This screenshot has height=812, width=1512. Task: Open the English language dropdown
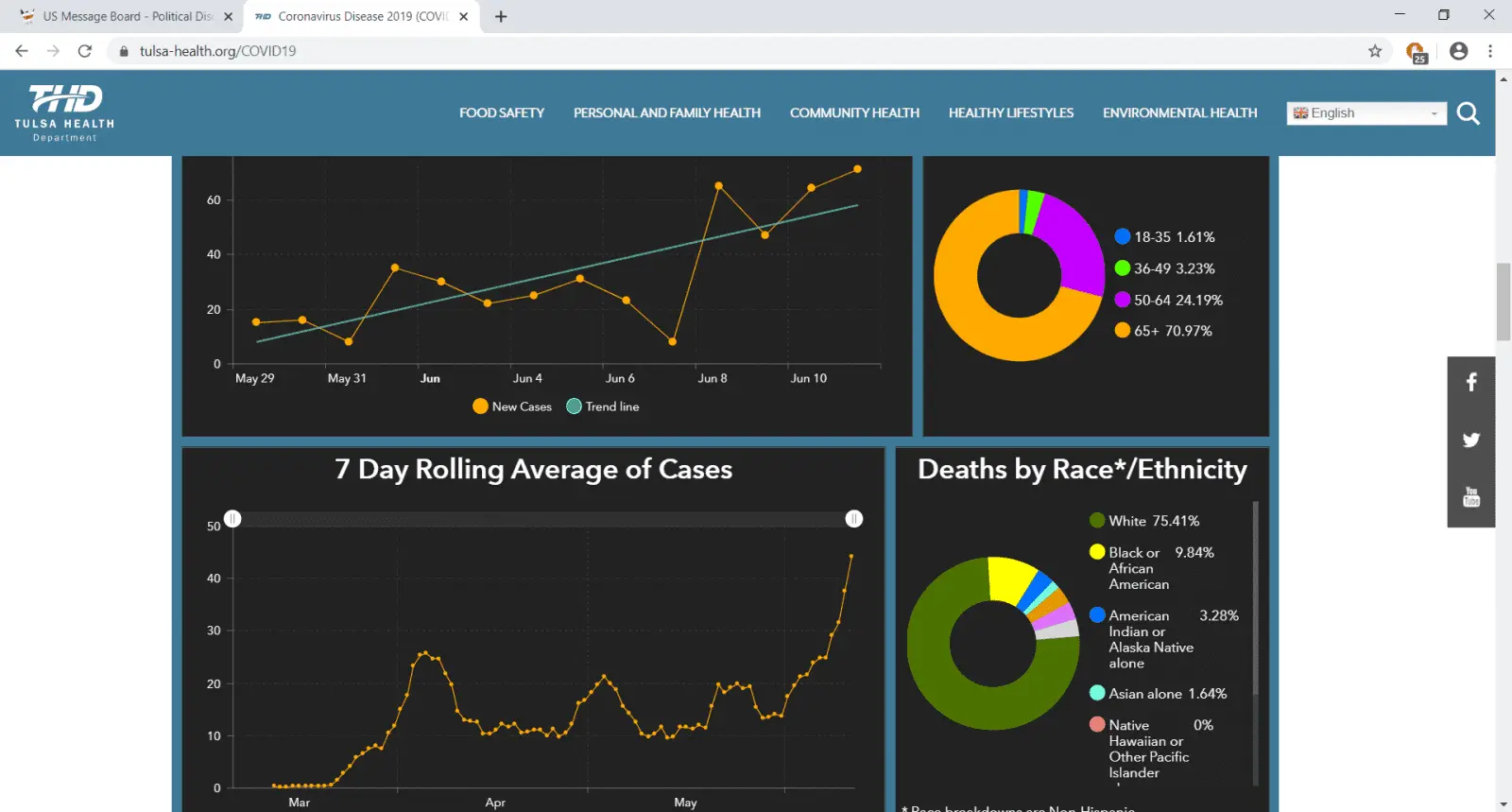tap(1366, 113)
